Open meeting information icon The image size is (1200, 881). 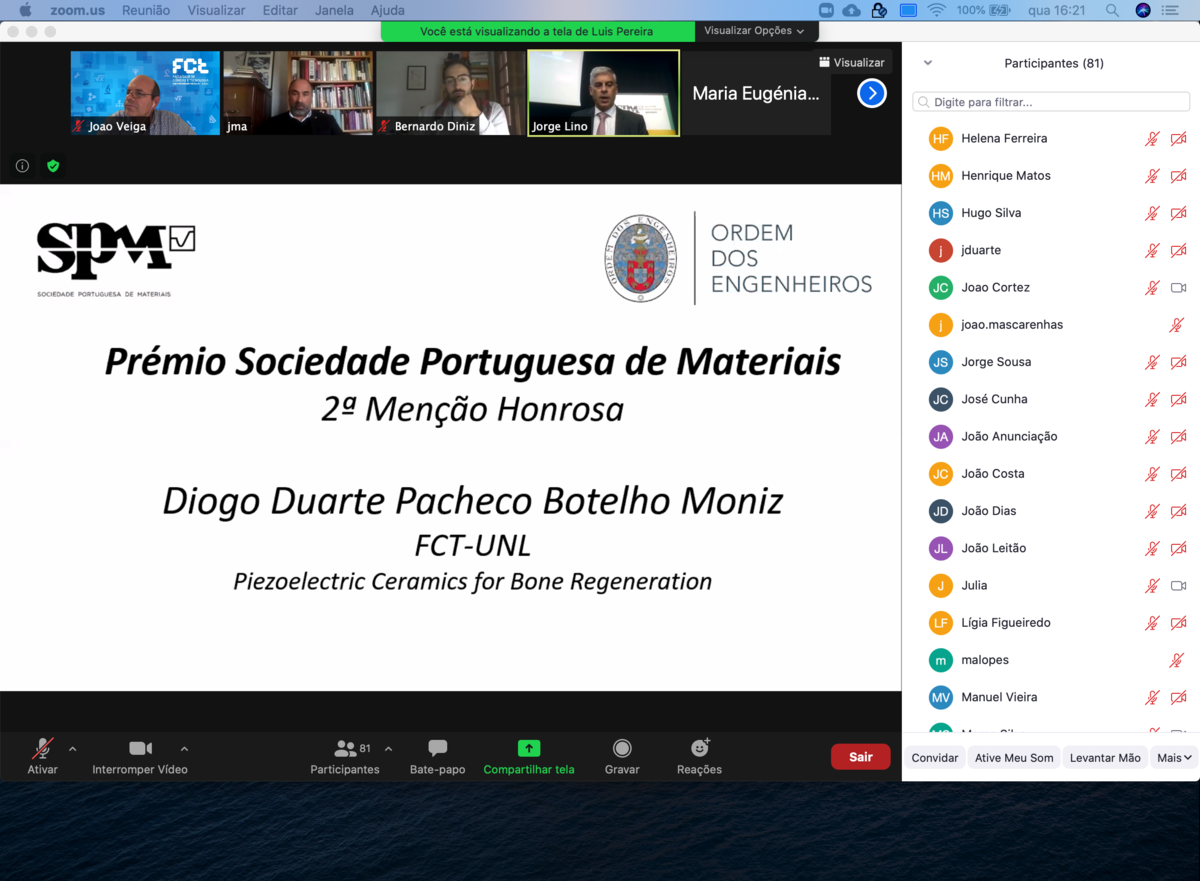point(22,166)
